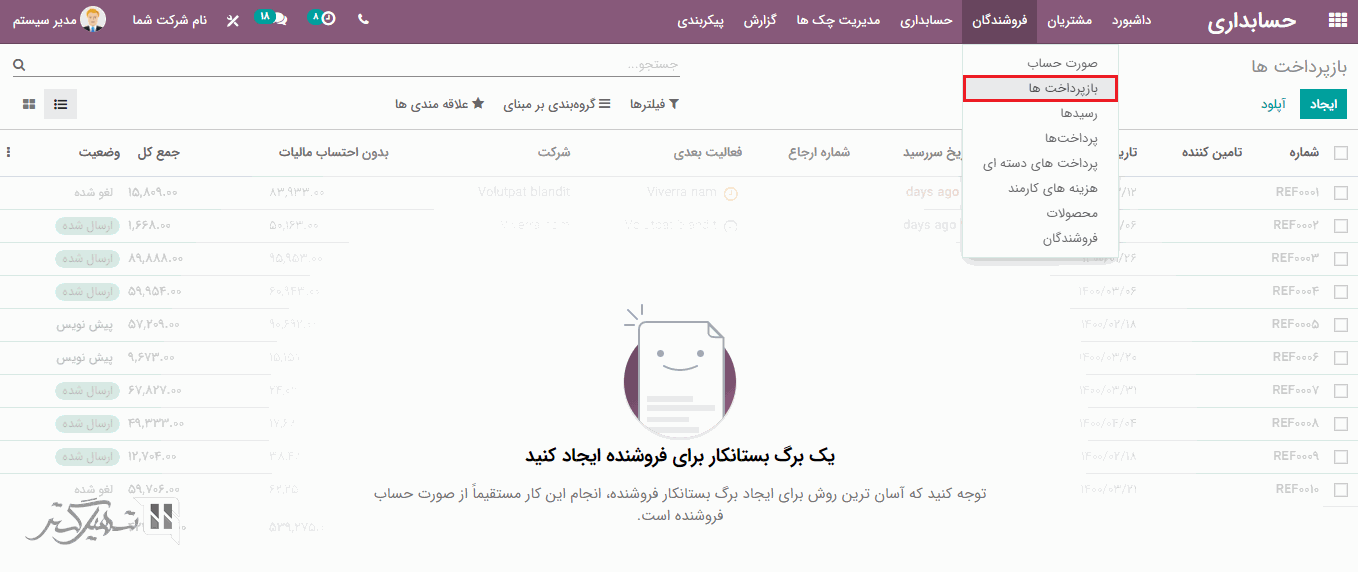Click the debug tools wrench icon

pyautogui.click(x=233, y=21)
